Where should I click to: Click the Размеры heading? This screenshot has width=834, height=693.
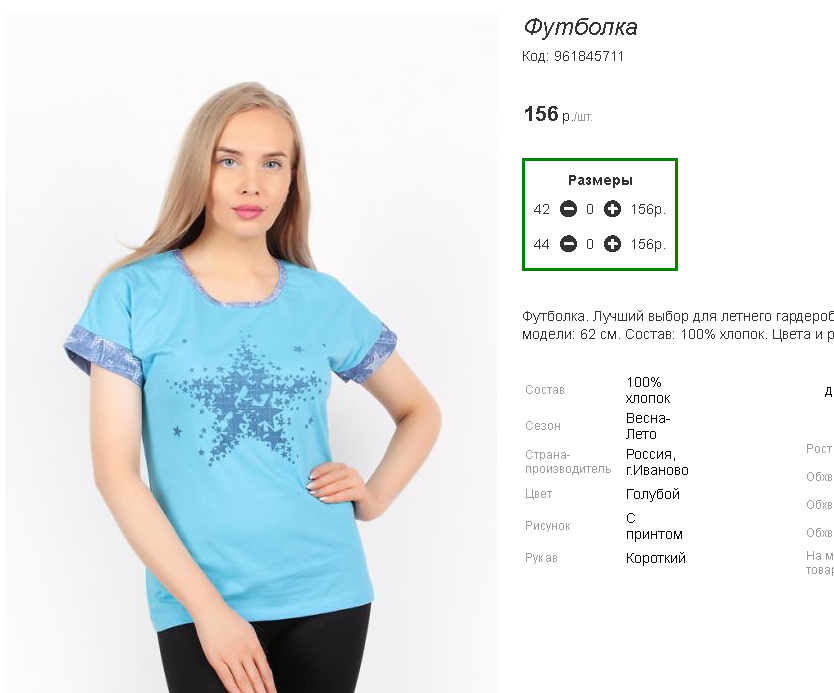[601, 180]
